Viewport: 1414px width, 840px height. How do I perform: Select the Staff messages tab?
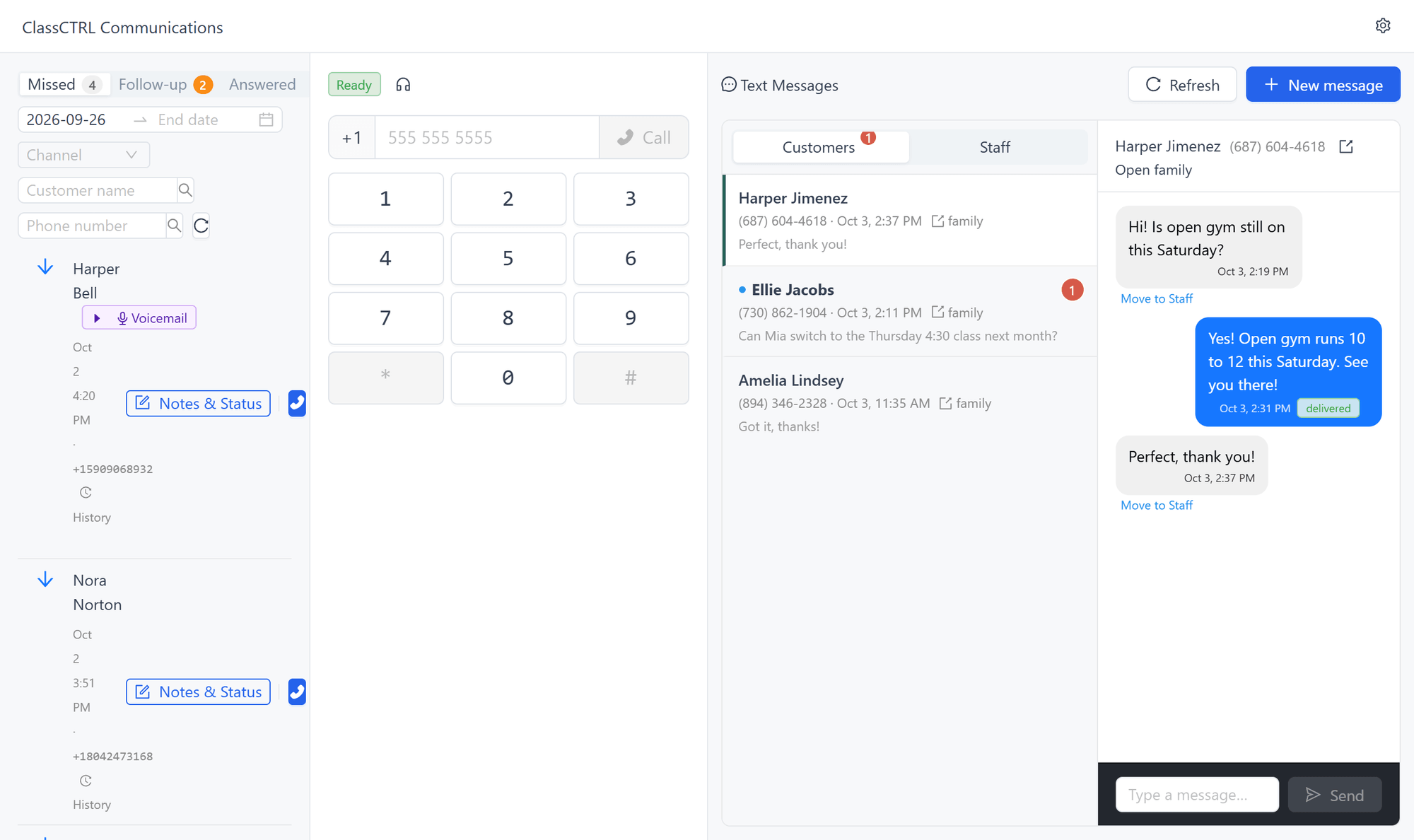pyautogui.click(x=995, y=147)
